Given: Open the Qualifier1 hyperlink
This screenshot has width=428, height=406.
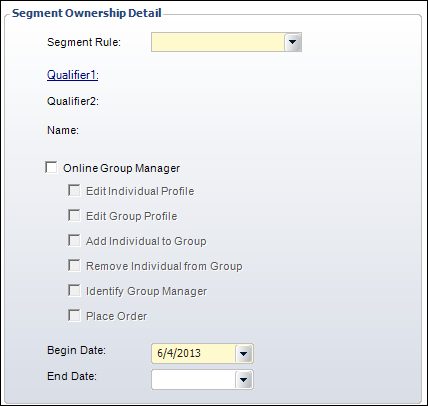Looking at the screenshot, I should (73, 75).
